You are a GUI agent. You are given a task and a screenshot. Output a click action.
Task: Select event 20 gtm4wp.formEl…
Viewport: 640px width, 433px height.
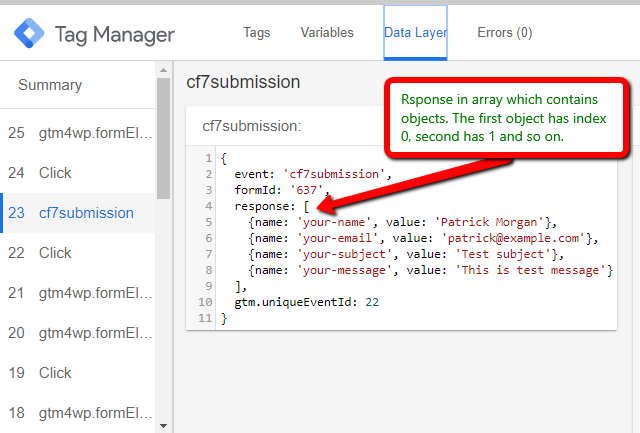point(78,333)
